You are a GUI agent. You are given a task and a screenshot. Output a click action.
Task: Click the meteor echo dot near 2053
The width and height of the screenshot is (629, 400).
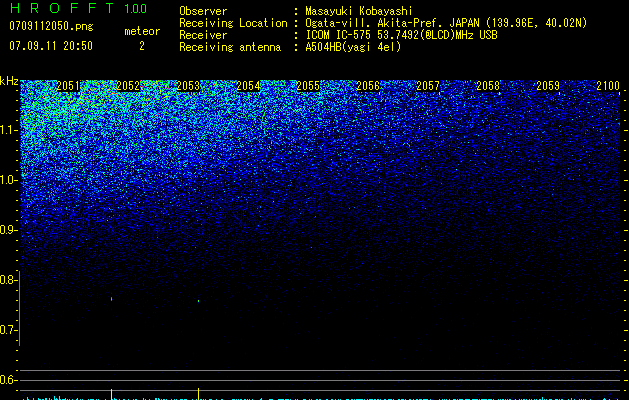point(199,301)
